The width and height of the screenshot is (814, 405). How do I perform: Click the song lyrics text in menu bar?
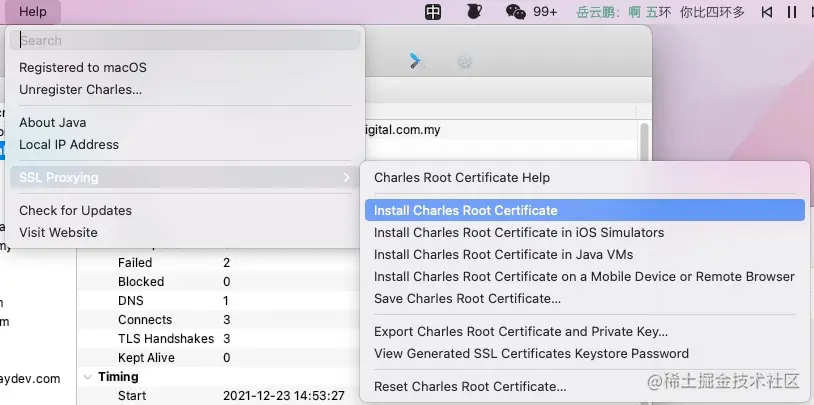[x=660, y=11]
